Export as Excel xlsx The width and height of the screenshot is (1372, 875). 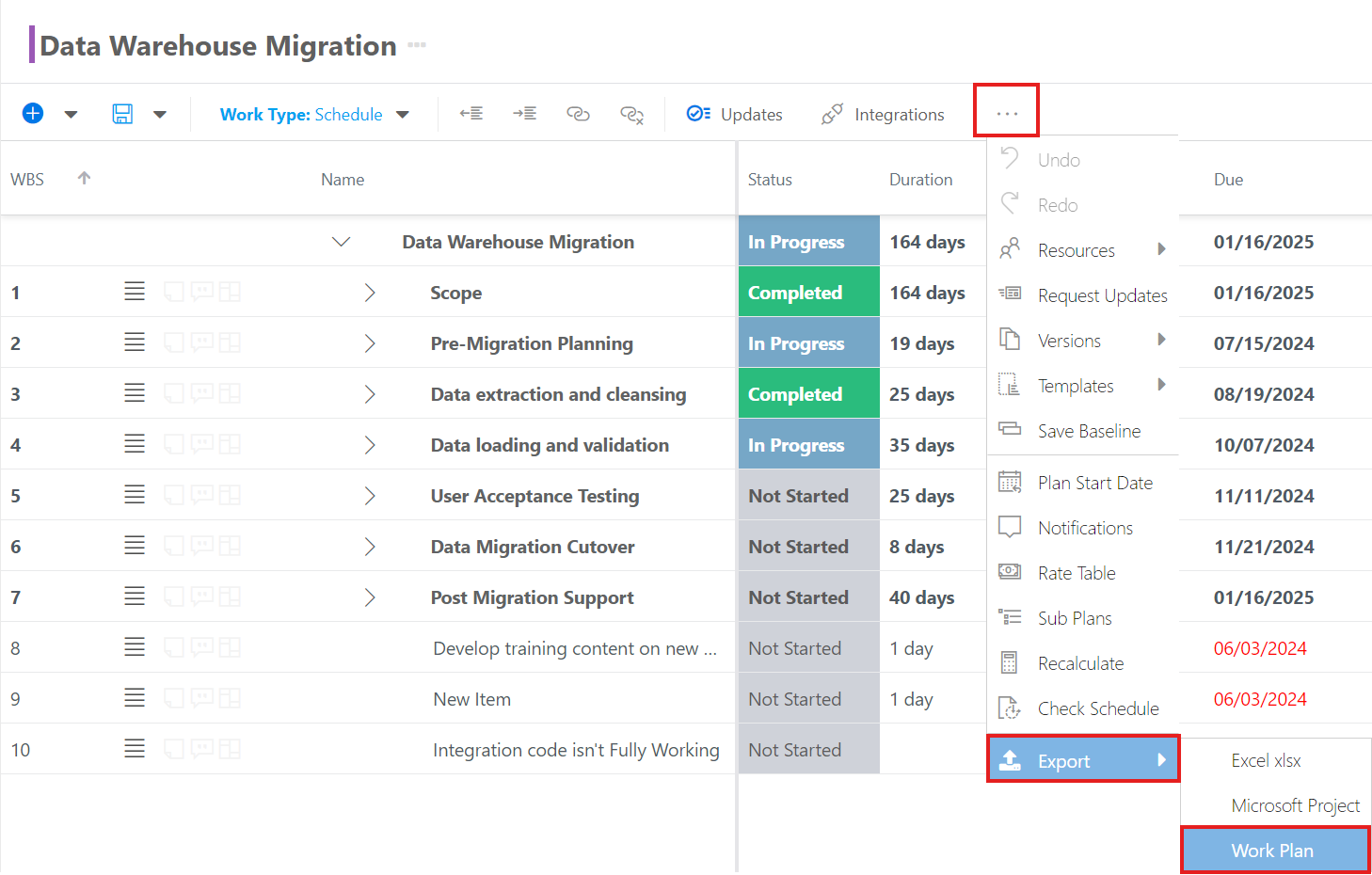point(1276,760)
